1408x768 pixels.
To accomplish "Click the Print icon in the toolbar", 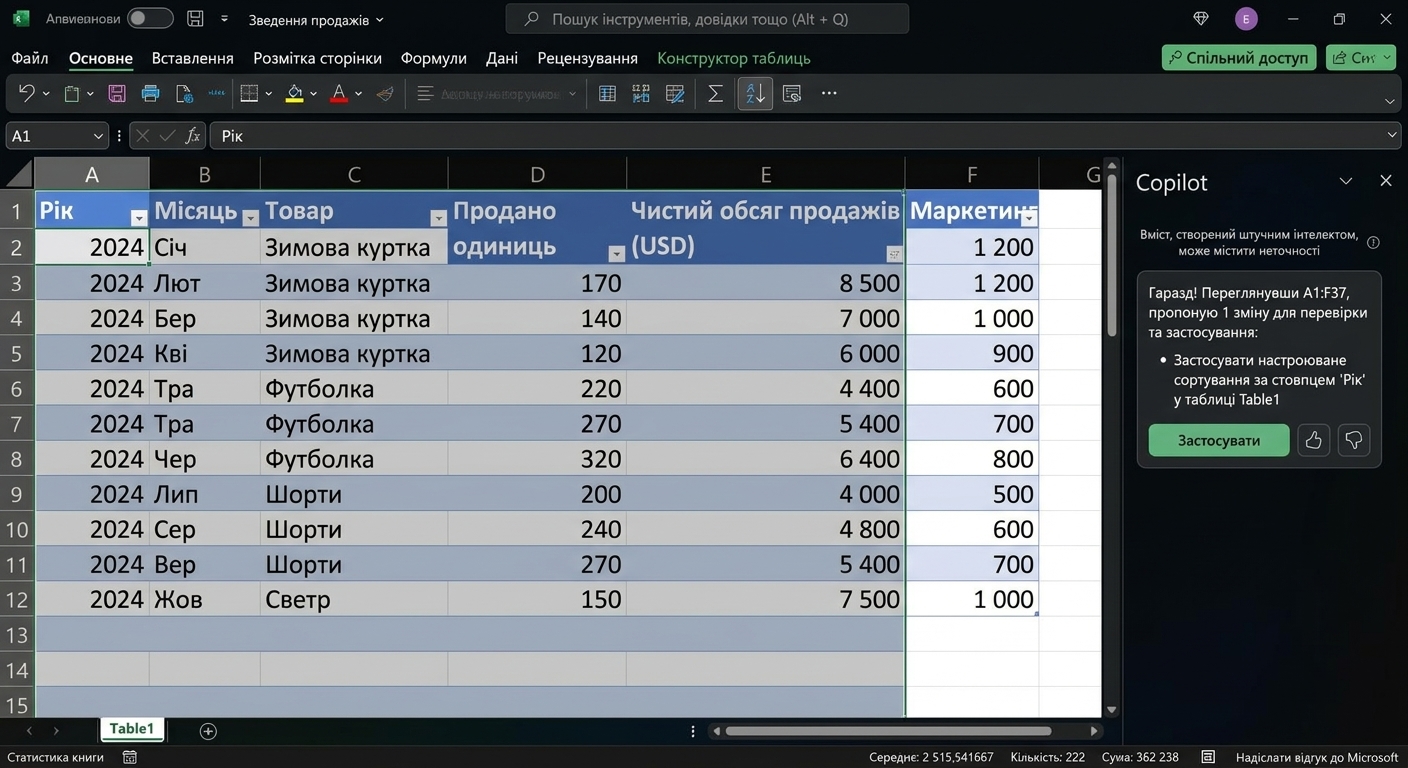I will click(x=151, y=93).
